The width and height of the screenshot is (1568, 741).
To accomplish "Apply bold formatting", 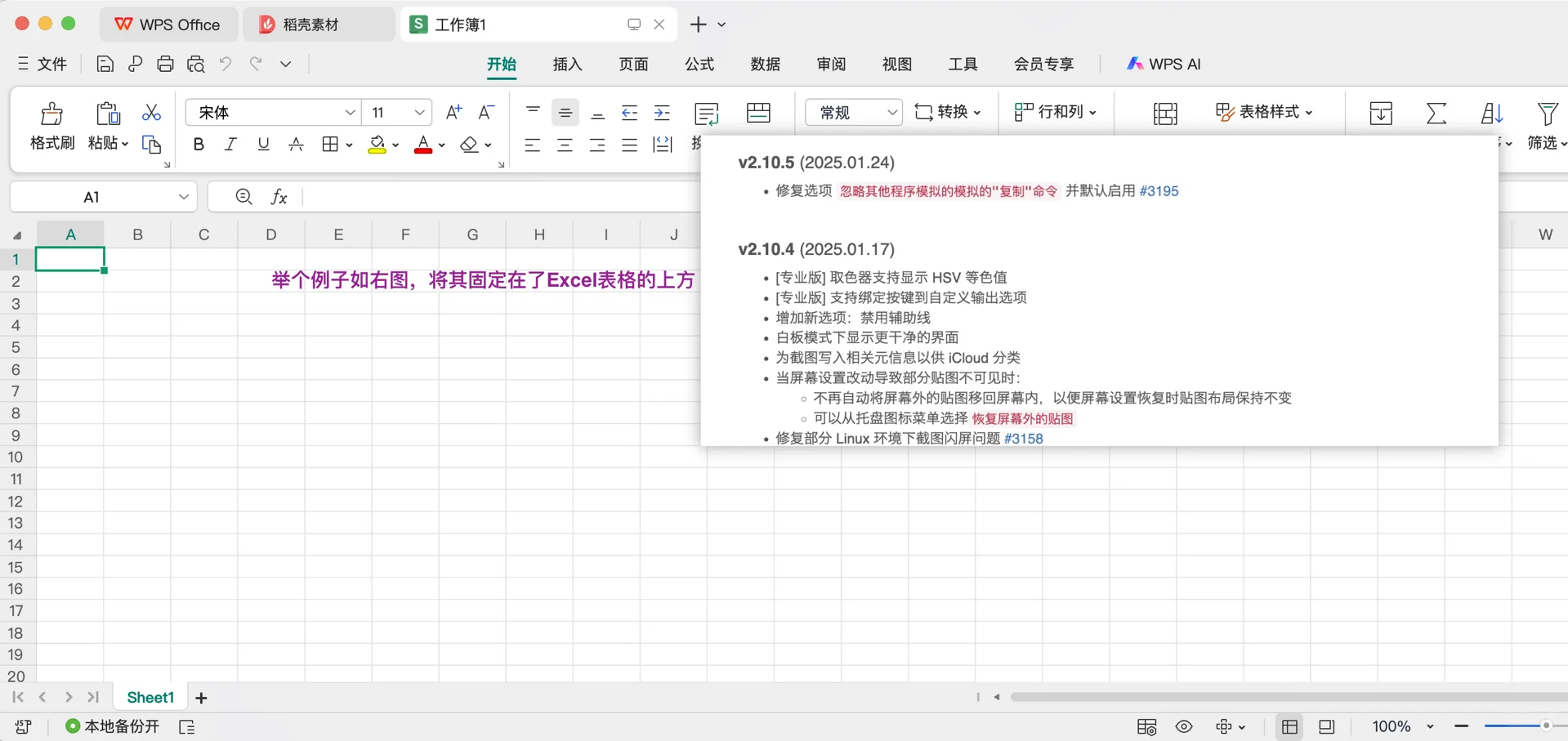I will pos(198,144).
